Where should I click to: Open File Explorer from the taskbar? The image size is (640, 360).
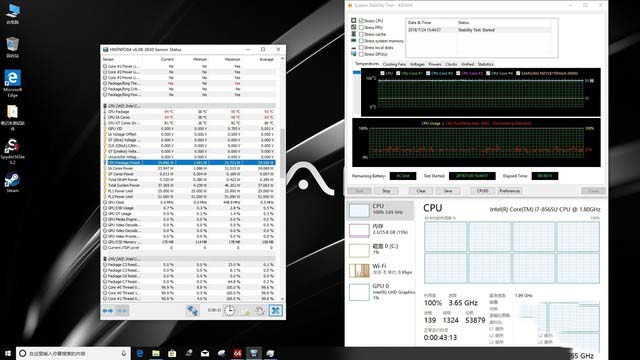click(x=156, y=353)
